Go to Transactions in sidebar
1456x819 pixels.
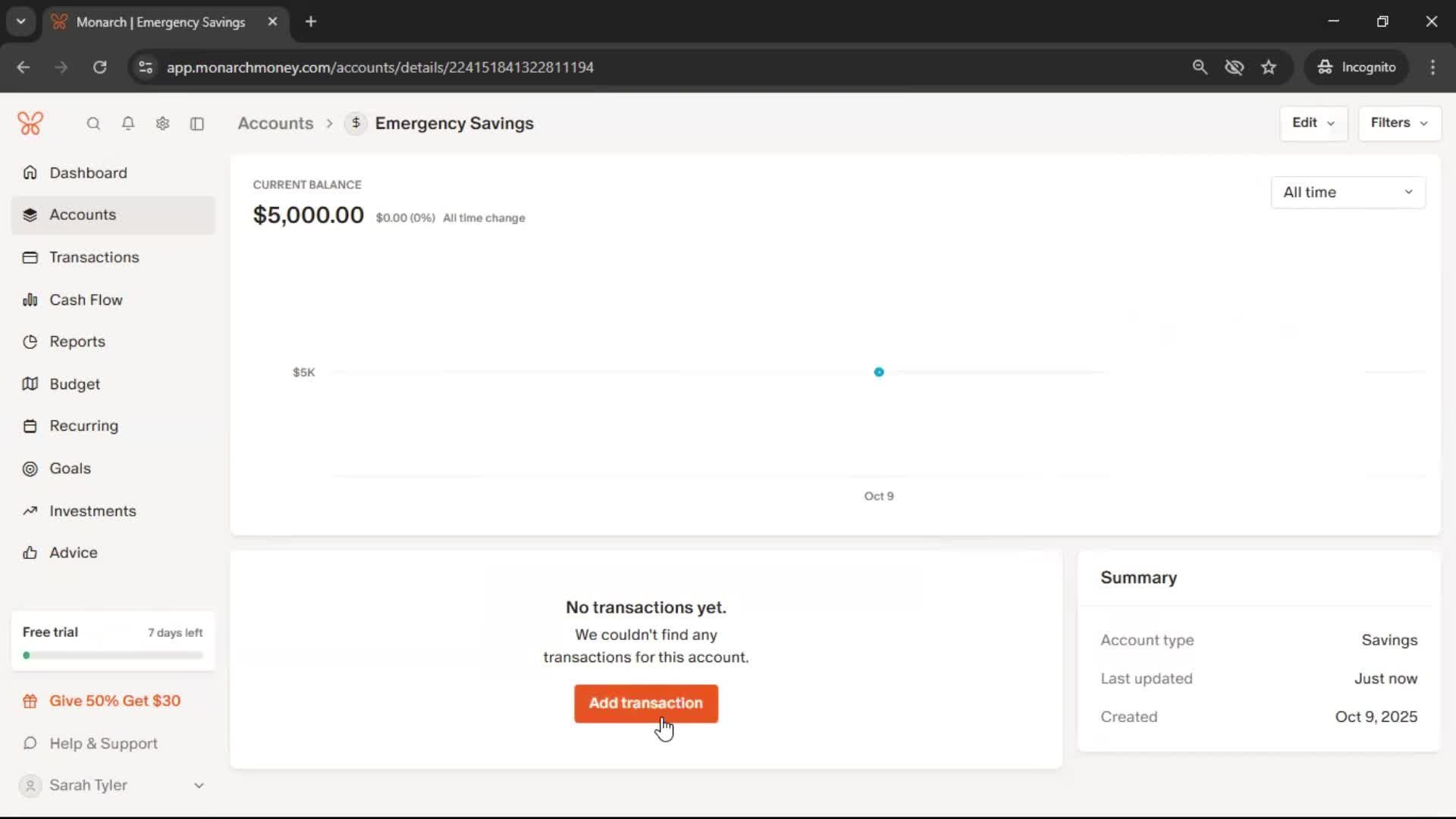(x=94, y=257)
